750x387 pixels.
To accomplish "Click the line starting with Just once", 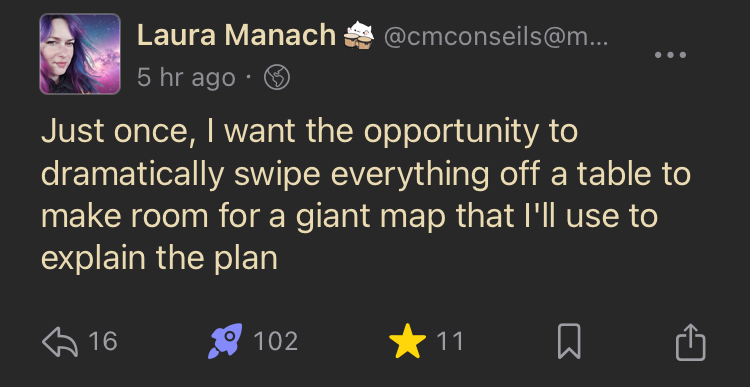I will pos(310,132).
